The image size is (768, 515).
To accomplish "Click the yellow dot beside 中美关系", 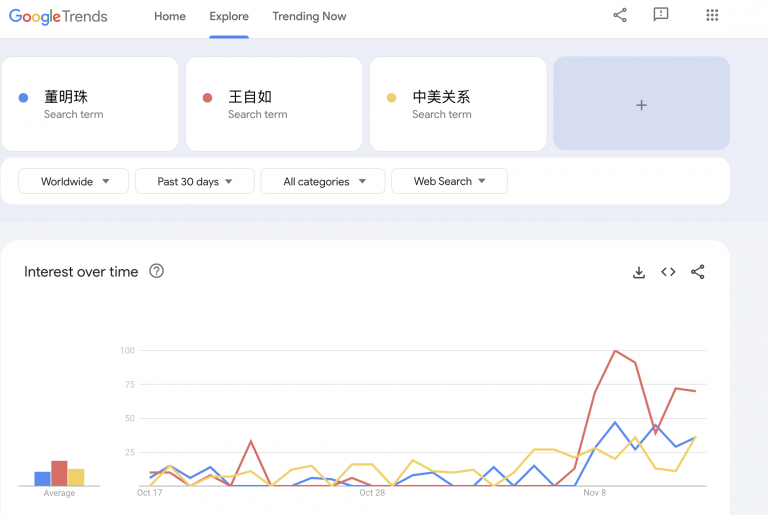I will point(392,98).
